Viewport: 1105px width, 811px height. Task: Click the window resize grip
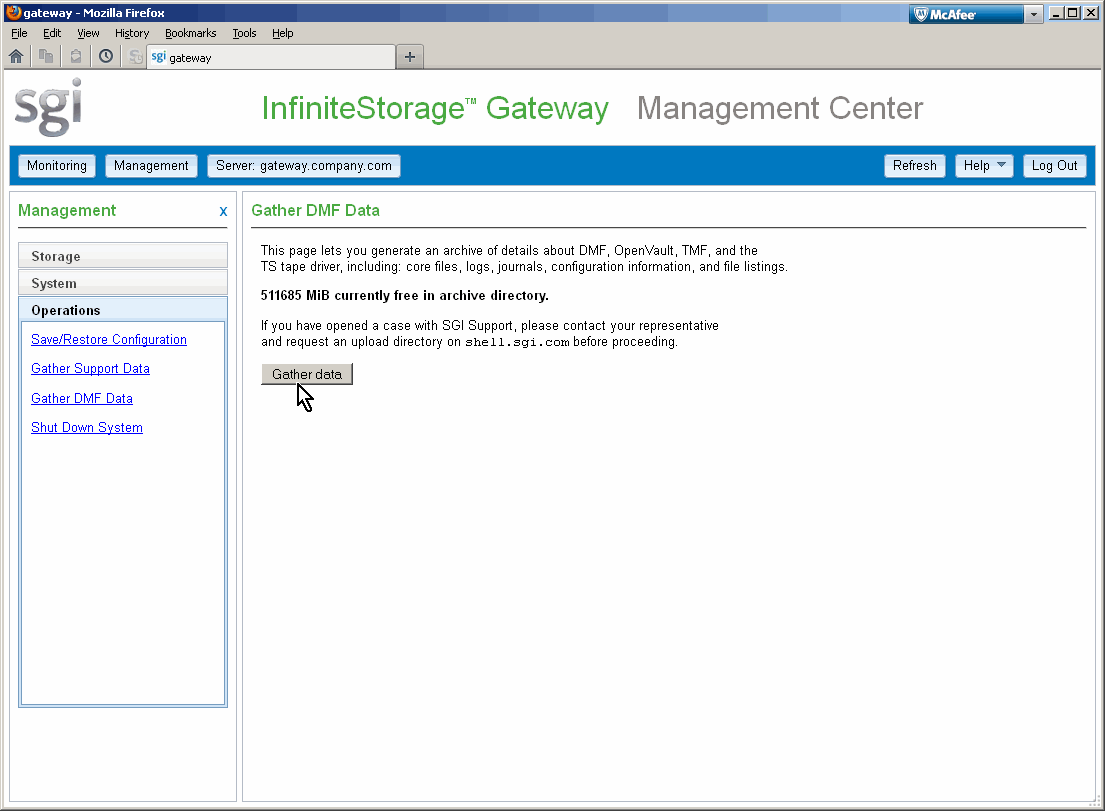1094,800
